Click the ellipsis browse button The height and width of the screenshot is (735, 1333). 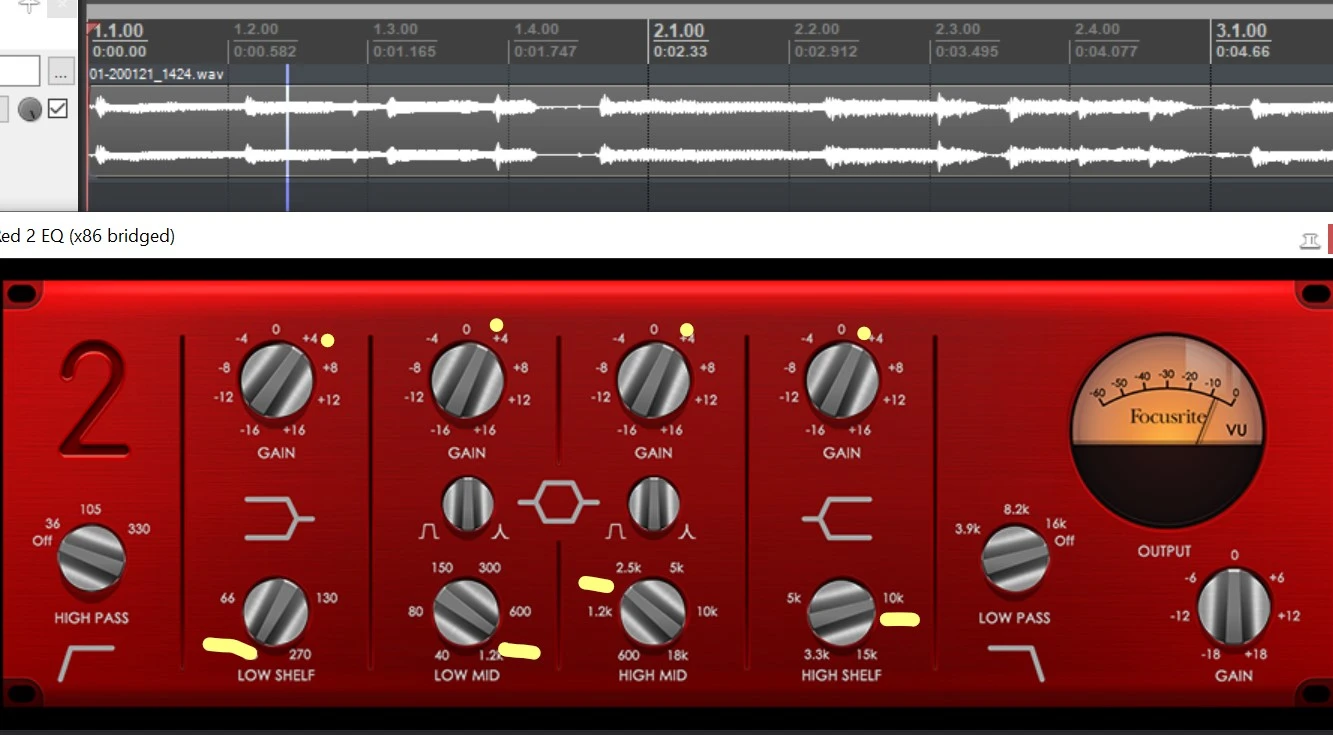click(x=61, y=72)
